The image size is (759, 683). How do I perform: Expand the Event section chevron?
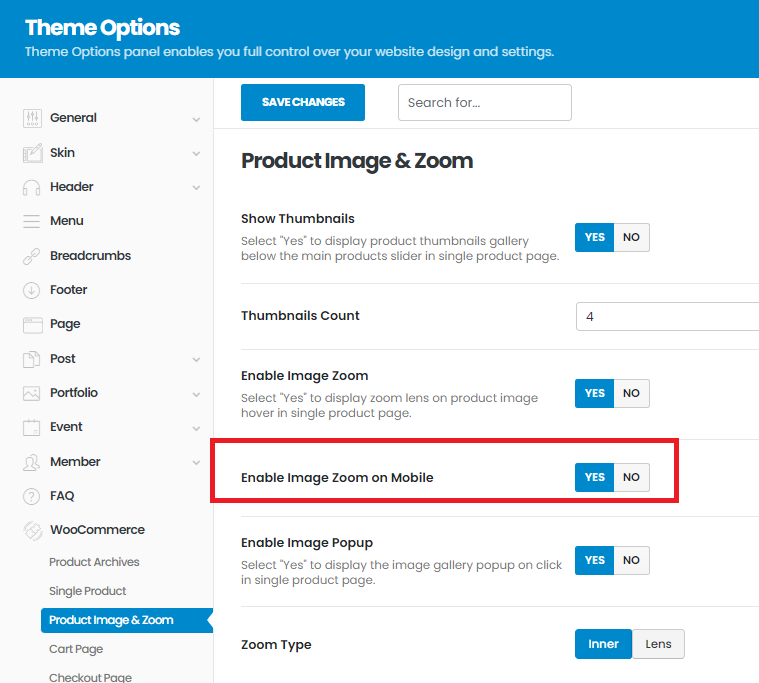[196, 428]
